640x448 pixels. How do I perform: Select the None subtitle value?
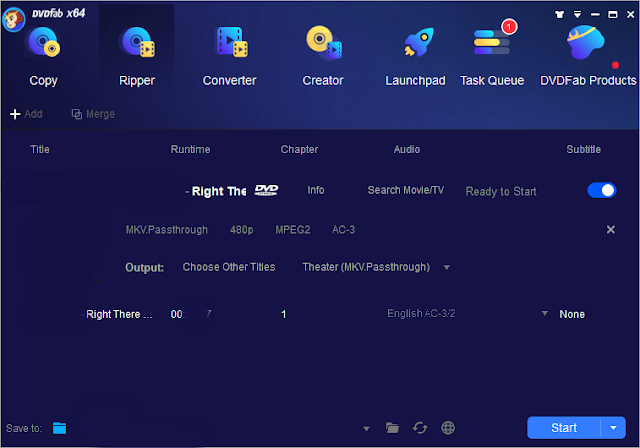[x=572, y=314]
